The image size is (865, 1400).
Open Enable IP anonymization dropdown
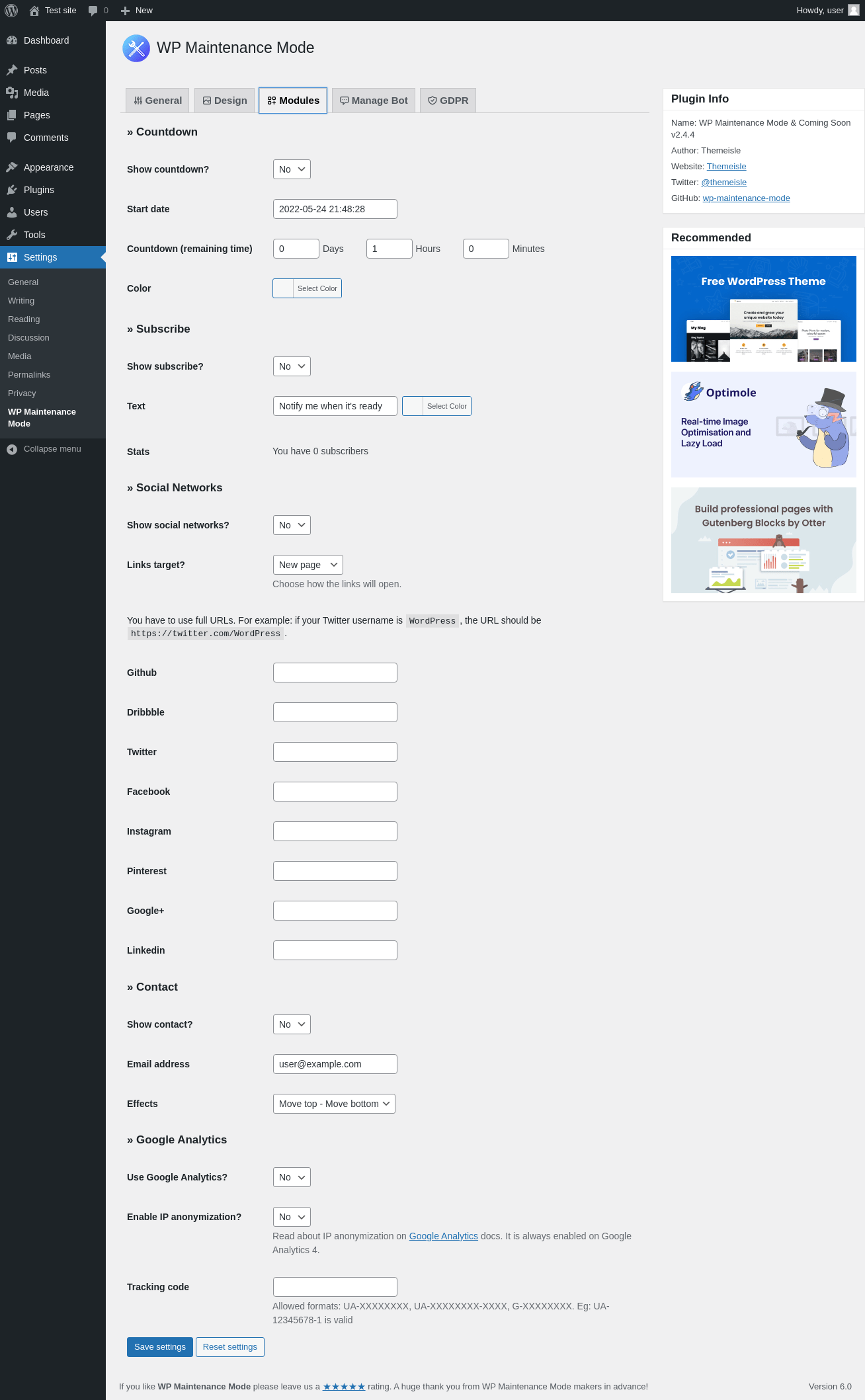(292, 1217)
